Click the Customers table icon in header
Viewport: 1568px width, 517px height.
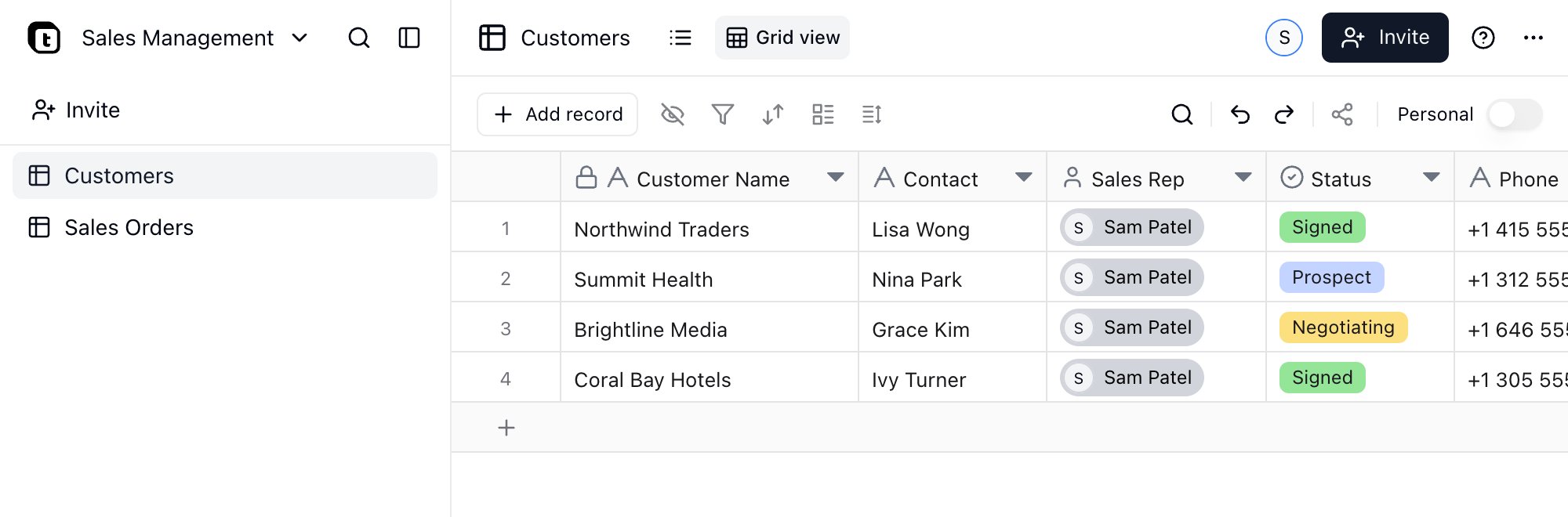coord(492,38)
